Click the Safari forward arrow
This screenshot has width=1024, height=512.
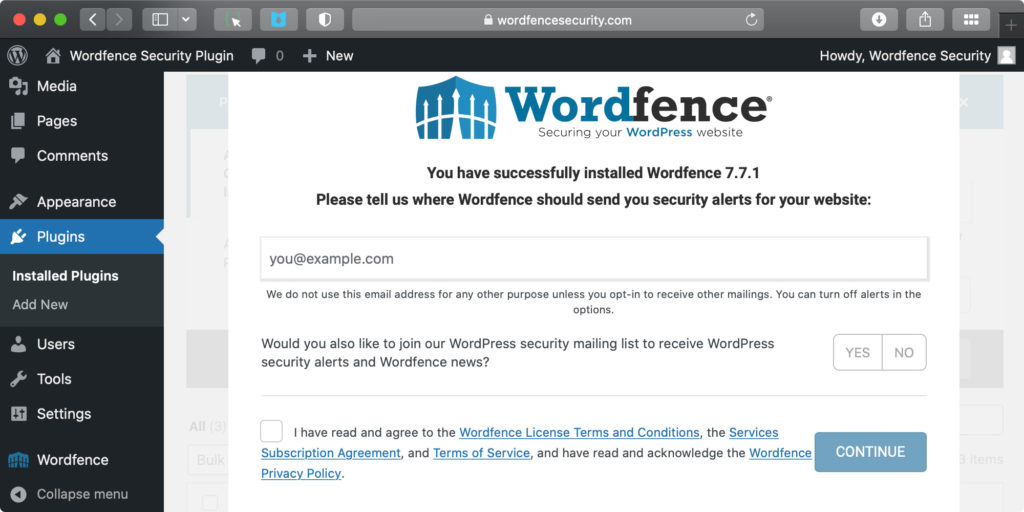pos(118,20)
